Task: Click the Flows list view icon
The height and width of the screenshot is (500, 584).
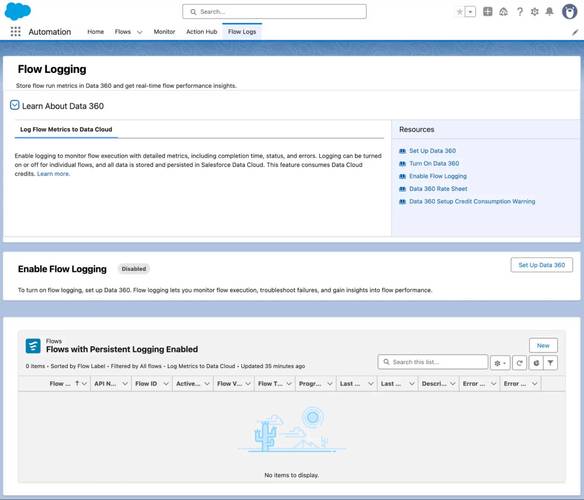Action: click(x=33, y=346)
